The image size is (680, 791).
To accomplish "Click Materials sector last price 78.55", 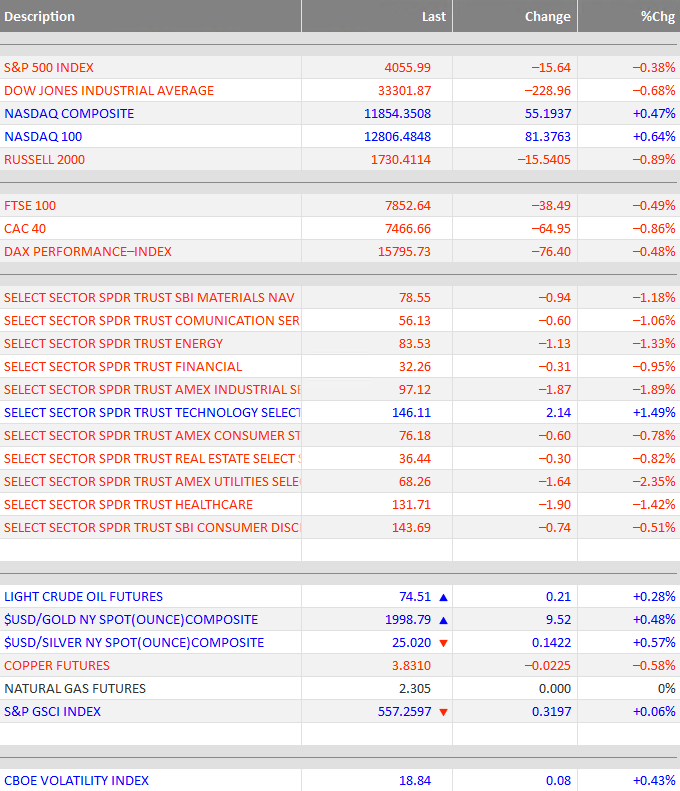I will (x=415, y=298).
